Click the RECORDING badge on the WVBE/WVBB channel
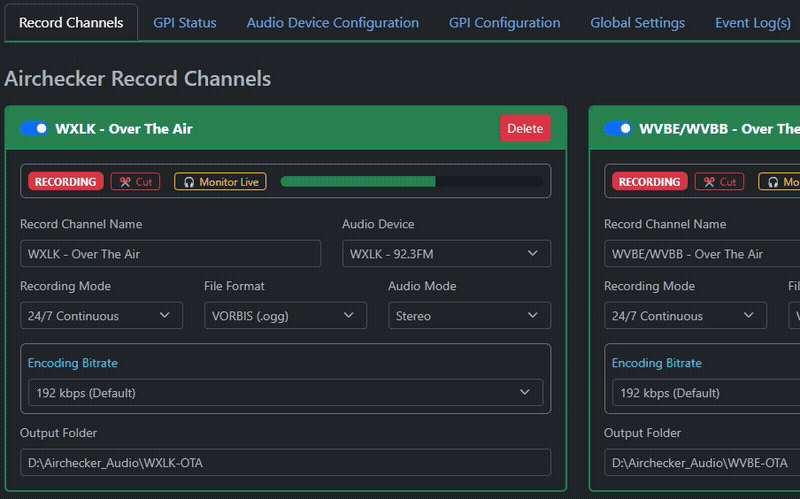This screenshot has width=800, height=499. pyautogui.click(x=649, y=182)
